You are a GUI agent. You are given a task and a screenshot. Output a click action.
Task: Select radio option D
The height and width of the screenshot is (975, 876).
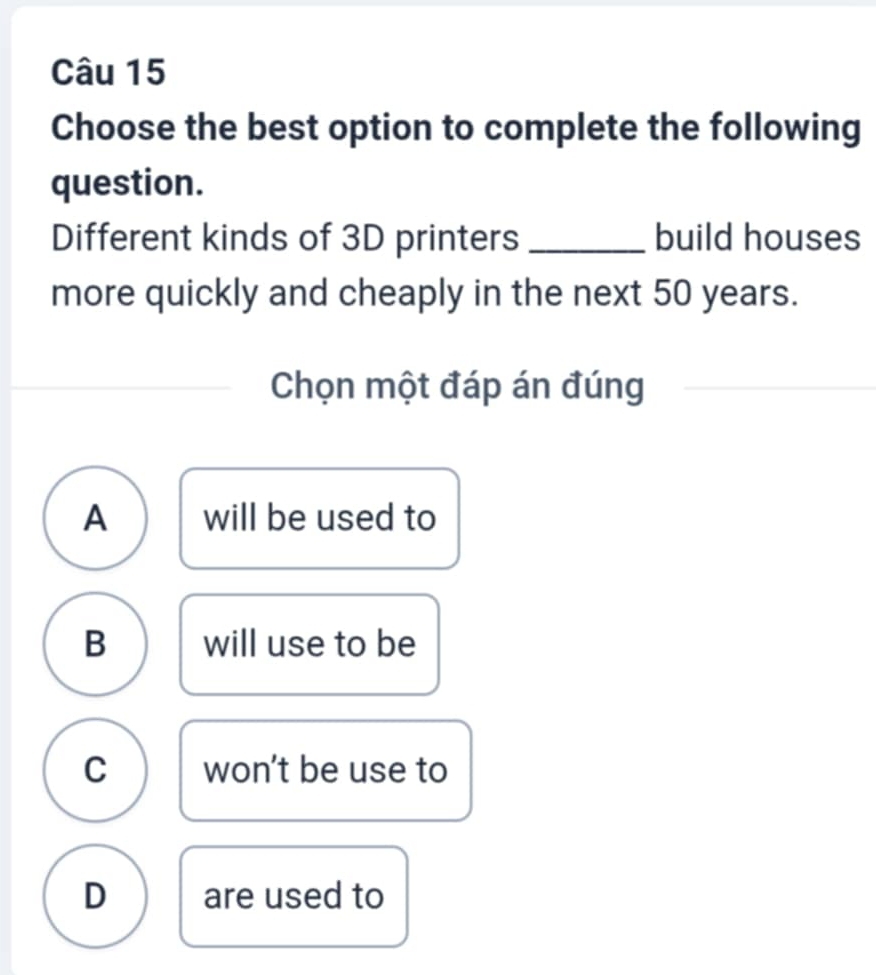[95, 896]
